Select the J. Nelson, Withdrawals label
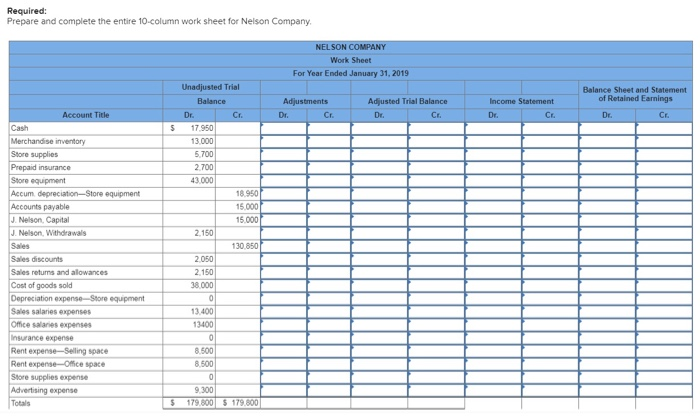Viewport: 700px width, 416px height. click(49, 233)
